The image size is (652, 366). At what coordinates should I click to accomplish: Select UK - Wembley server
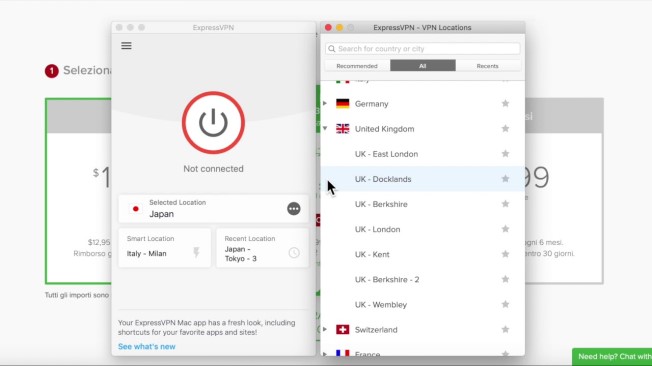(422, 304)
